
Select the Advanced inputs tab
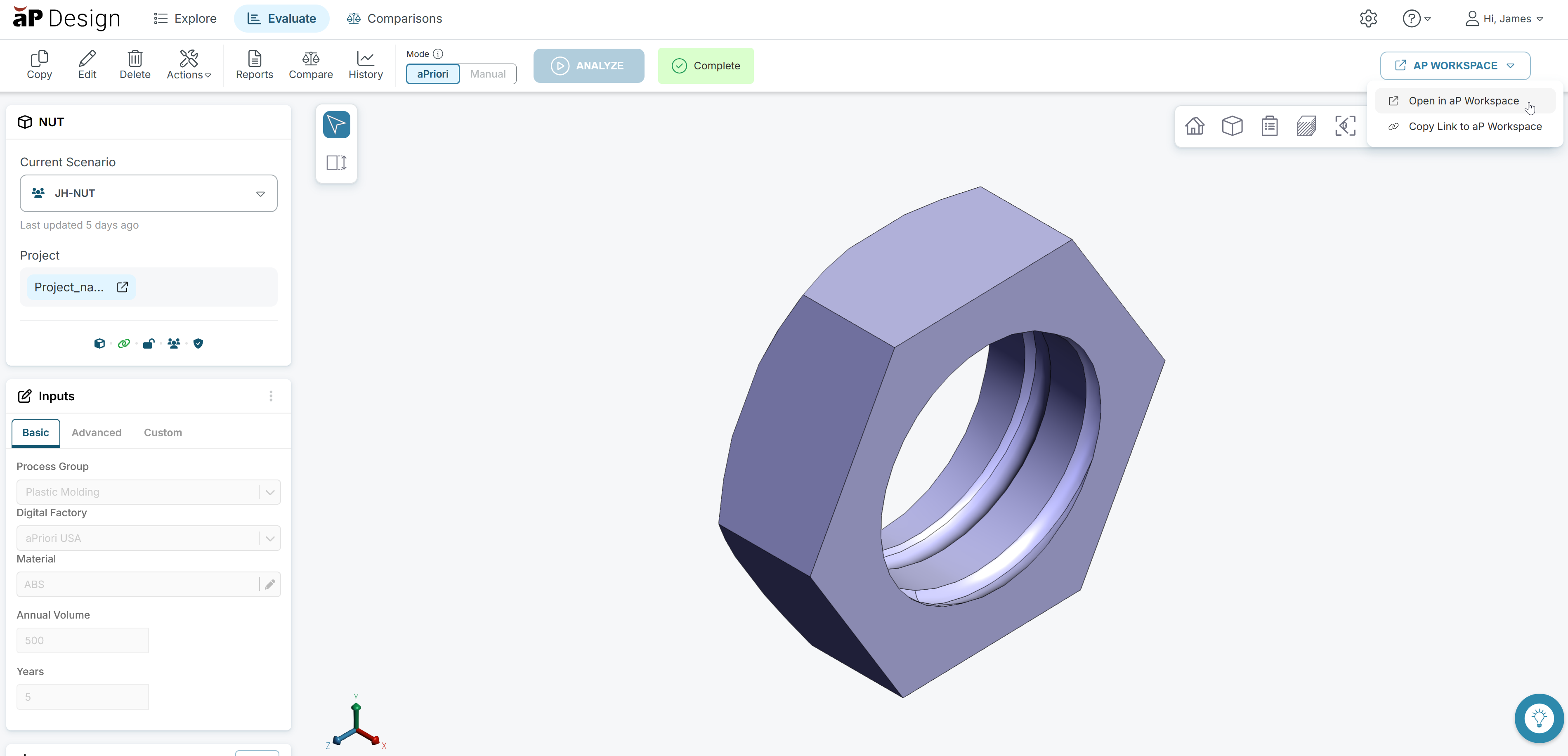(x=96, y=433)
